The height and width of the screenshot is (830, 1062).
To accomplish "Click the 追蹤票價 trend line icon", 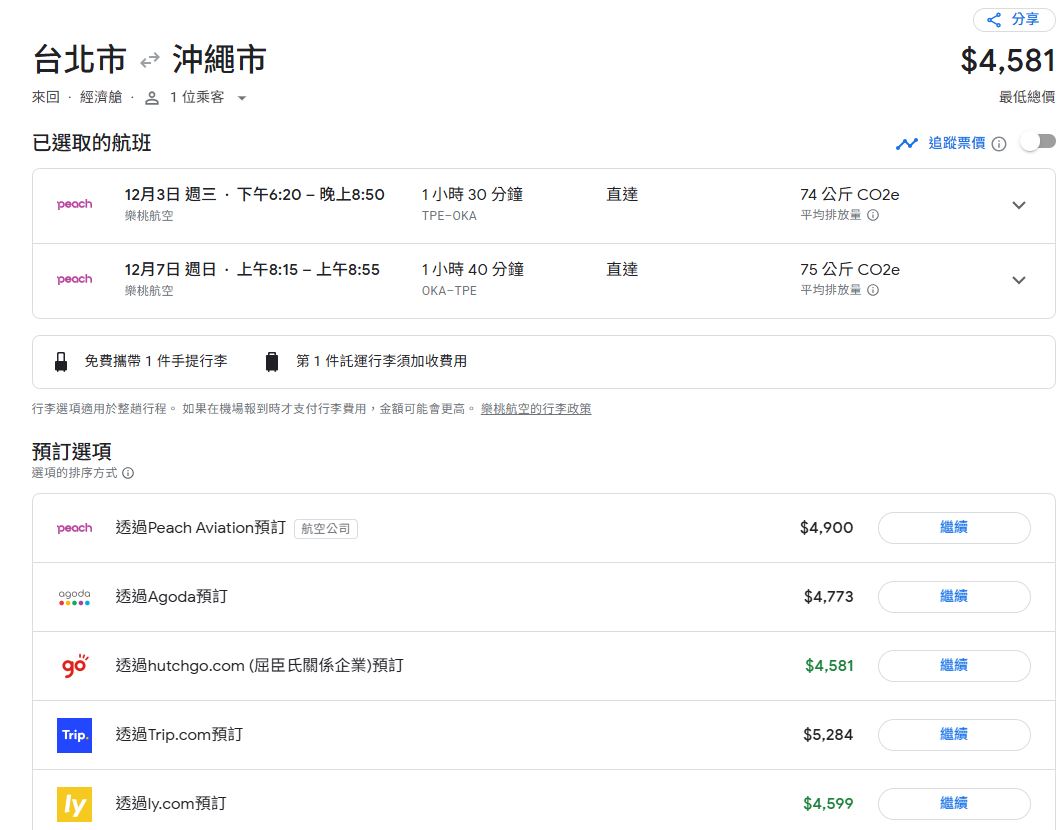I will coord(906,144).
